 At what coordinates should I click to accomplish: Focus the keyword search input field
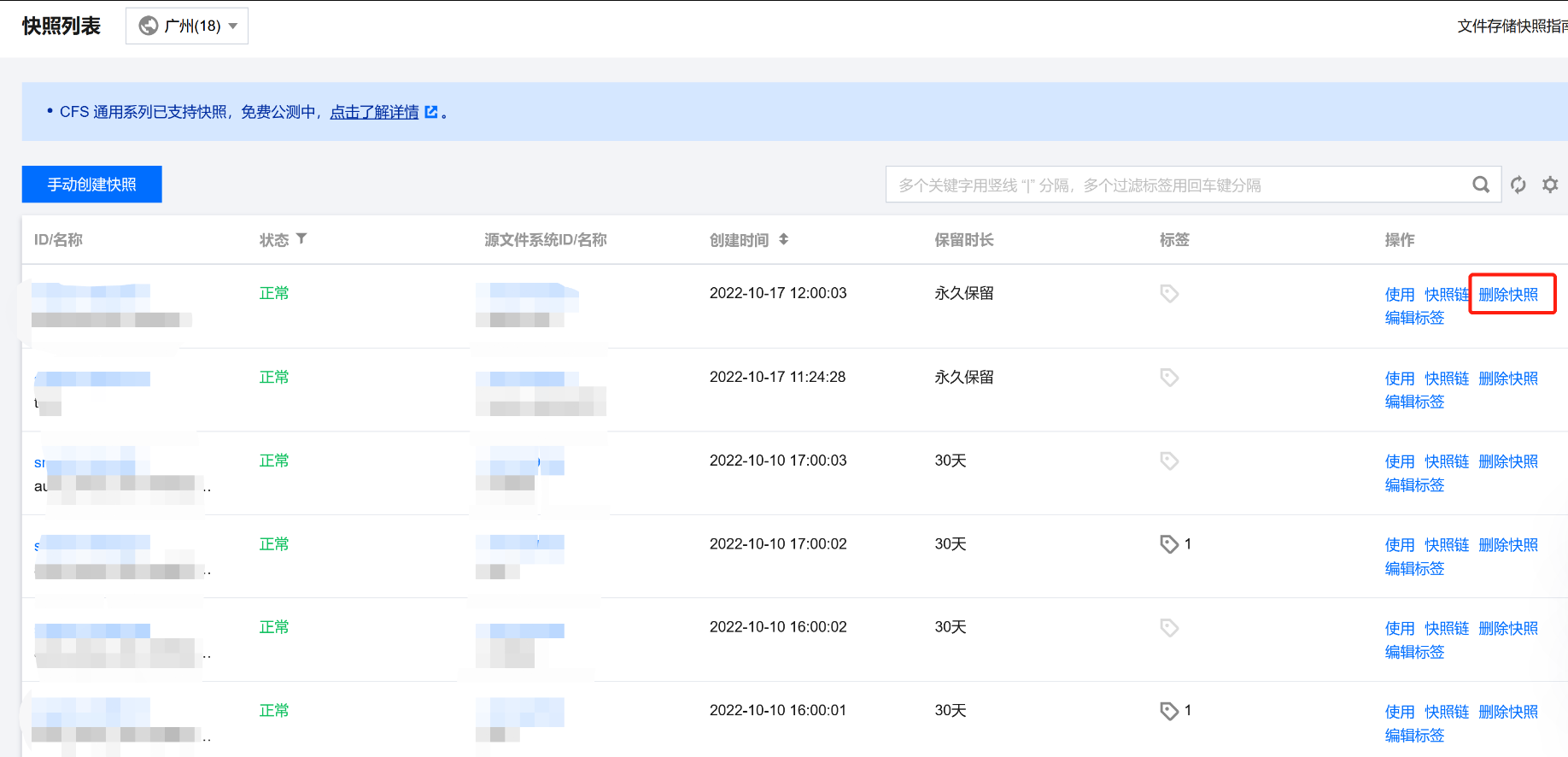pos(1179,185)
